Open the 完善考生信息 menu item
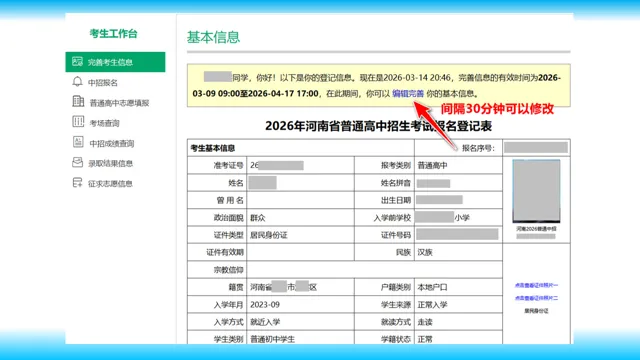The height and width of the screenshot is (360, 640). coord(115,62)
